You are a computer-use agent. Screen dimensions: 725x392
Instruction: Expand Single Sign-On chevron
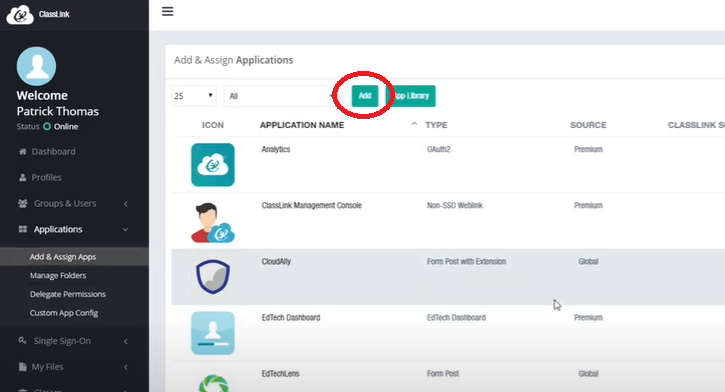pos(126,341)
